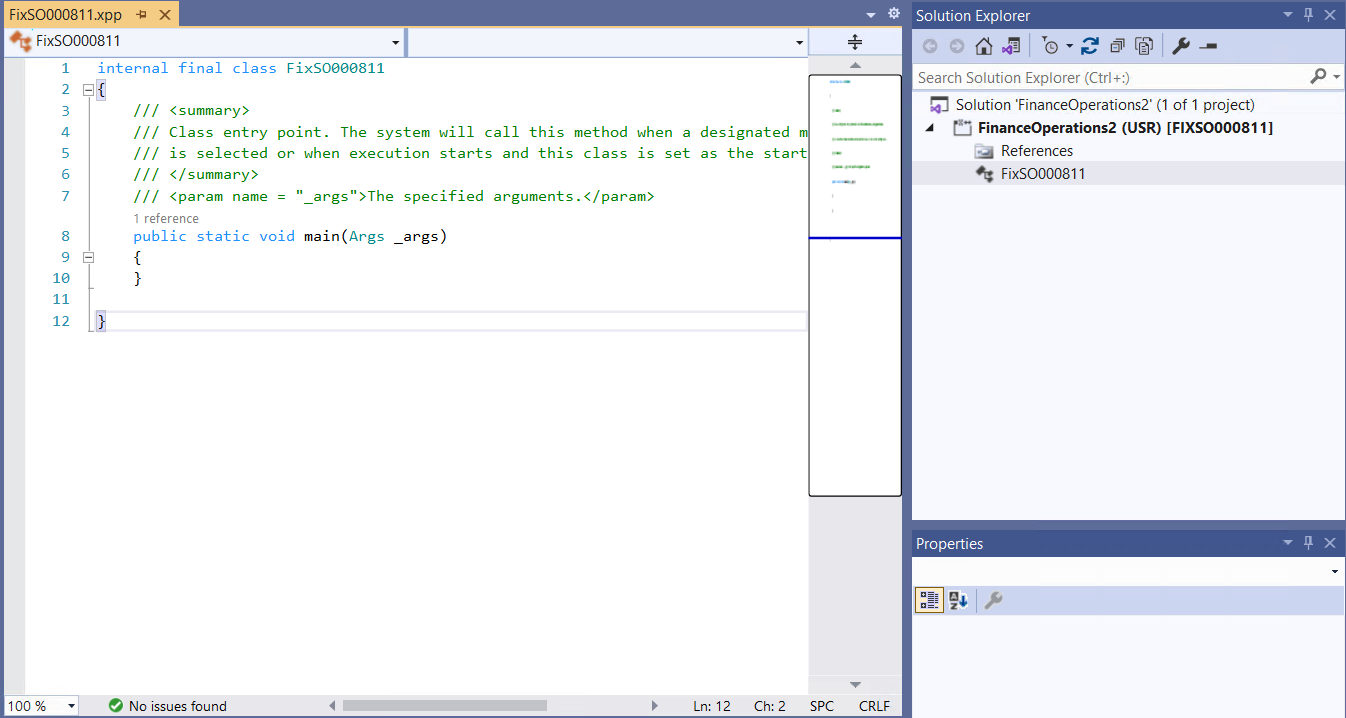Viewport: 1346px width, 718px height.
Task: Click 'main' method name on line 8
Action: coord(322,236)
